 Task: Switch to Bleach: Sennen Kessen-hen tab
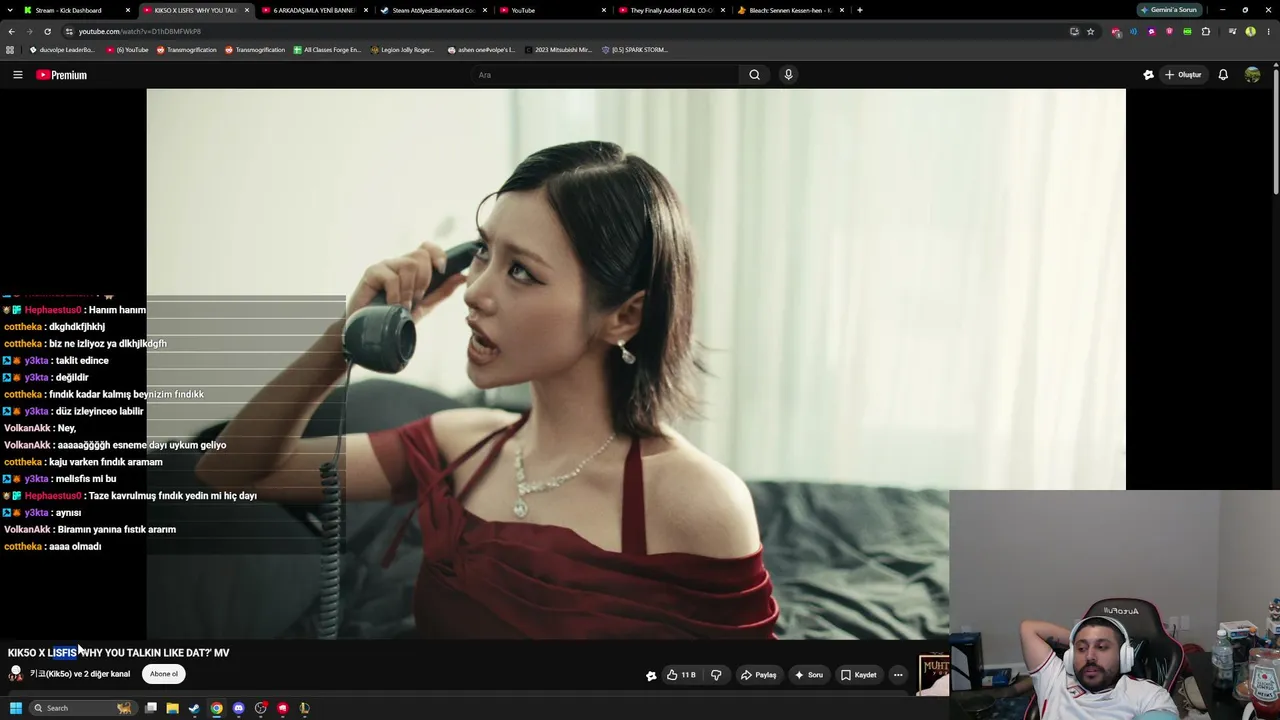[x=790, y=10]
